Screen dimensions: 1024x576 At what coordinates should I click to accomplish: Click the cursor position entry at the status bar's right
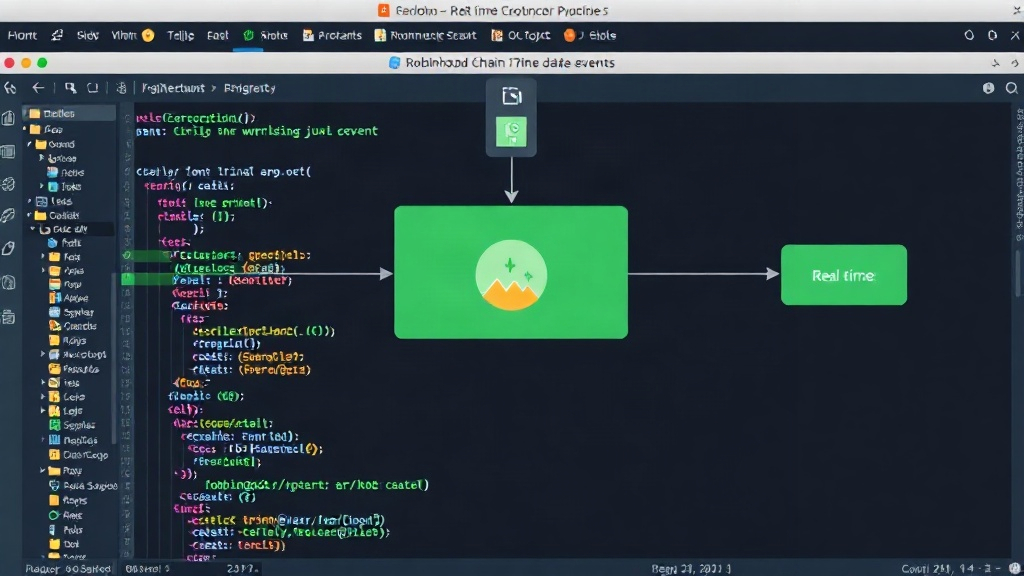click(952, 569)
